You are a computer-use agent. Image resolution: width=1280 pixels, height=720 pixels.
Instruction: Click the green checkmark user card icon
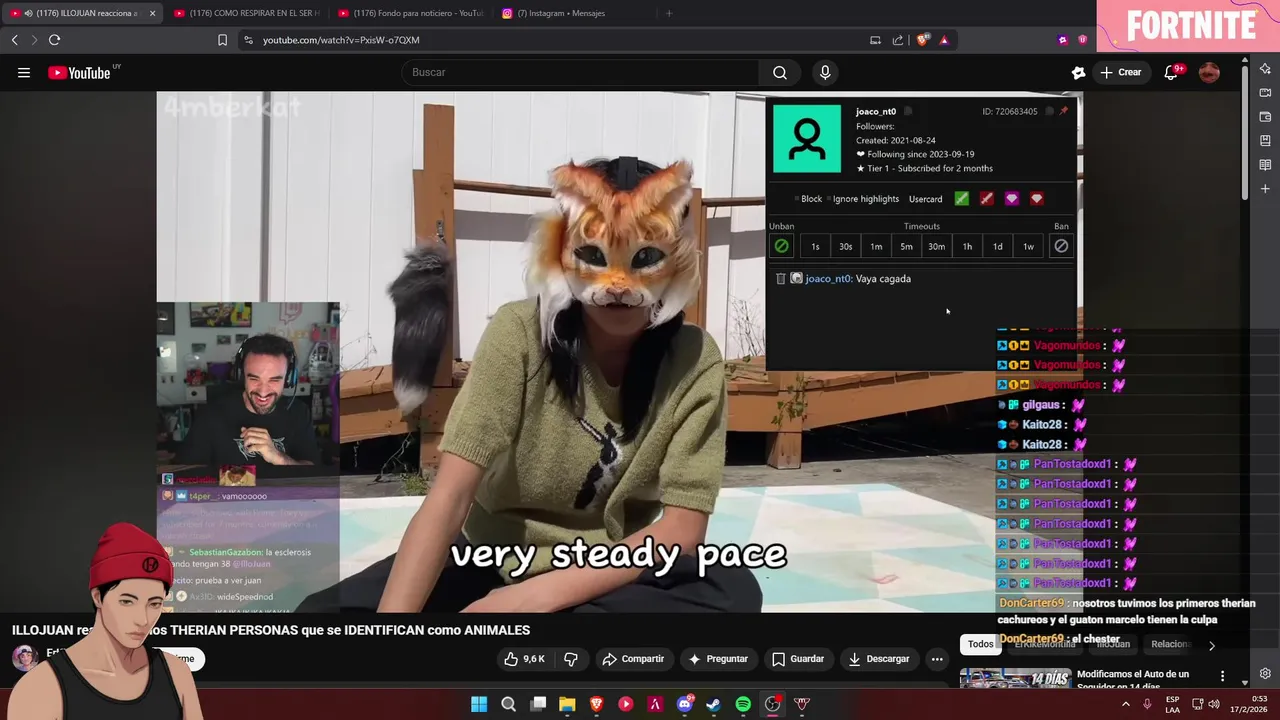(x=962, y=199)
